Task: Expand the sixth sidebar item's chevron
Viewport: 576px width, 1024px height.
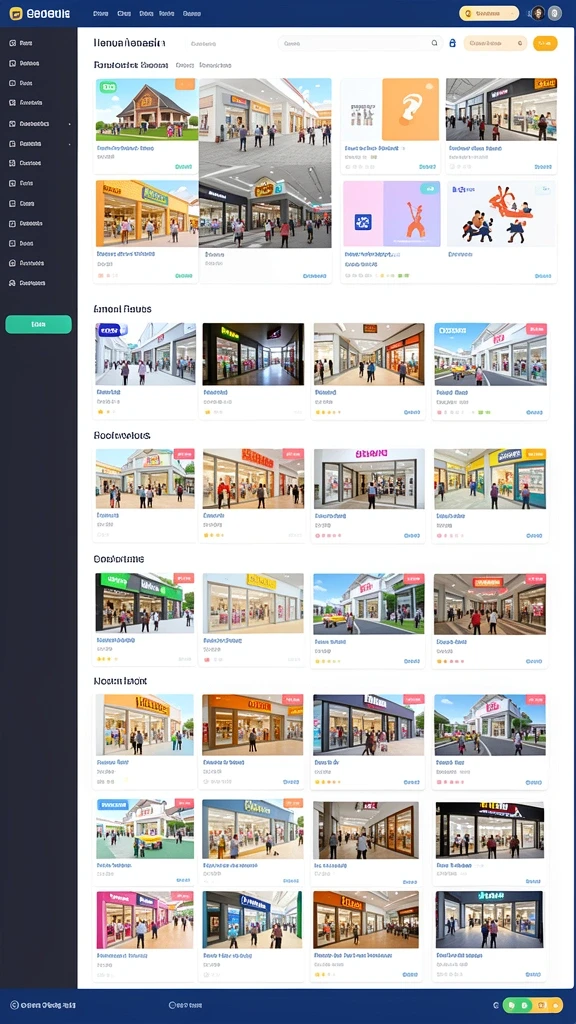Action: [x=69, y=144]
